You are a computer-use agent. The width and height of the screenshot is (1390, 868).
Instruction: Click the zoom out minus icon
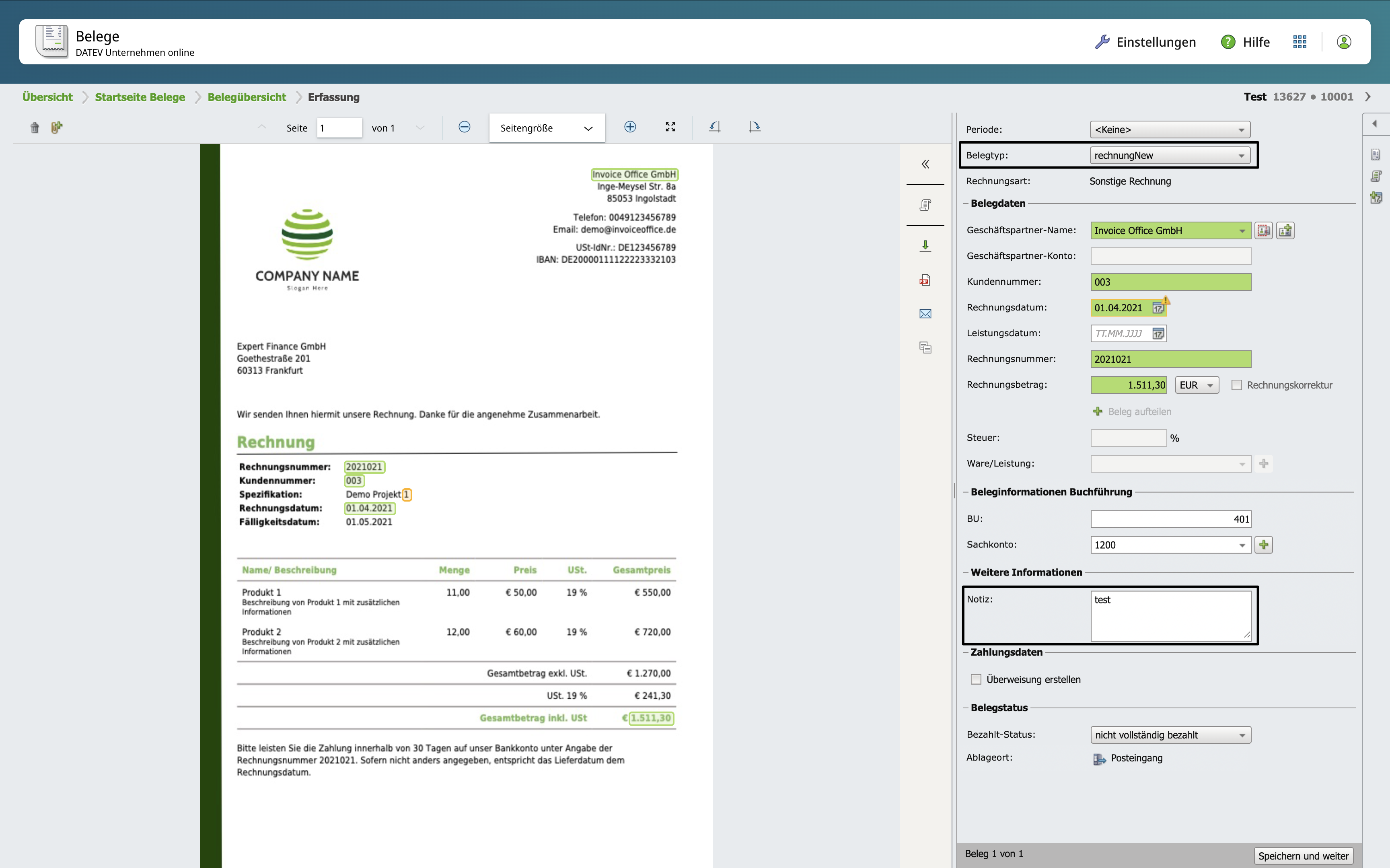pos(464,127)
